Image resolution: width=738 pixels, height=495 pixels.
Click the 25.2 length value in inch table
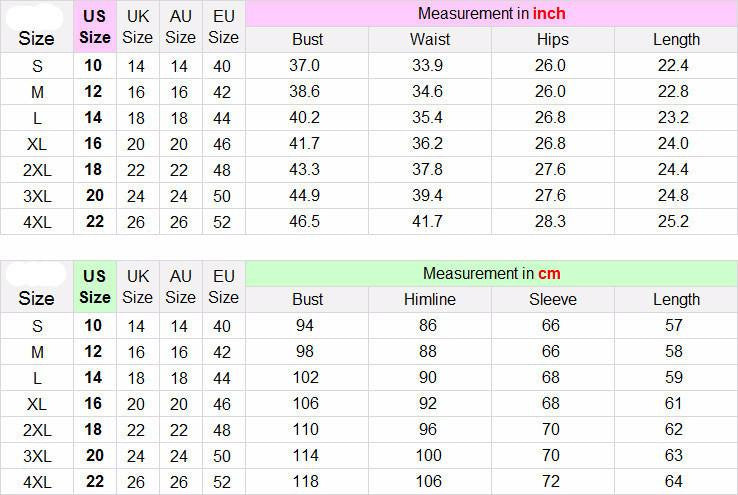point(673,221)
